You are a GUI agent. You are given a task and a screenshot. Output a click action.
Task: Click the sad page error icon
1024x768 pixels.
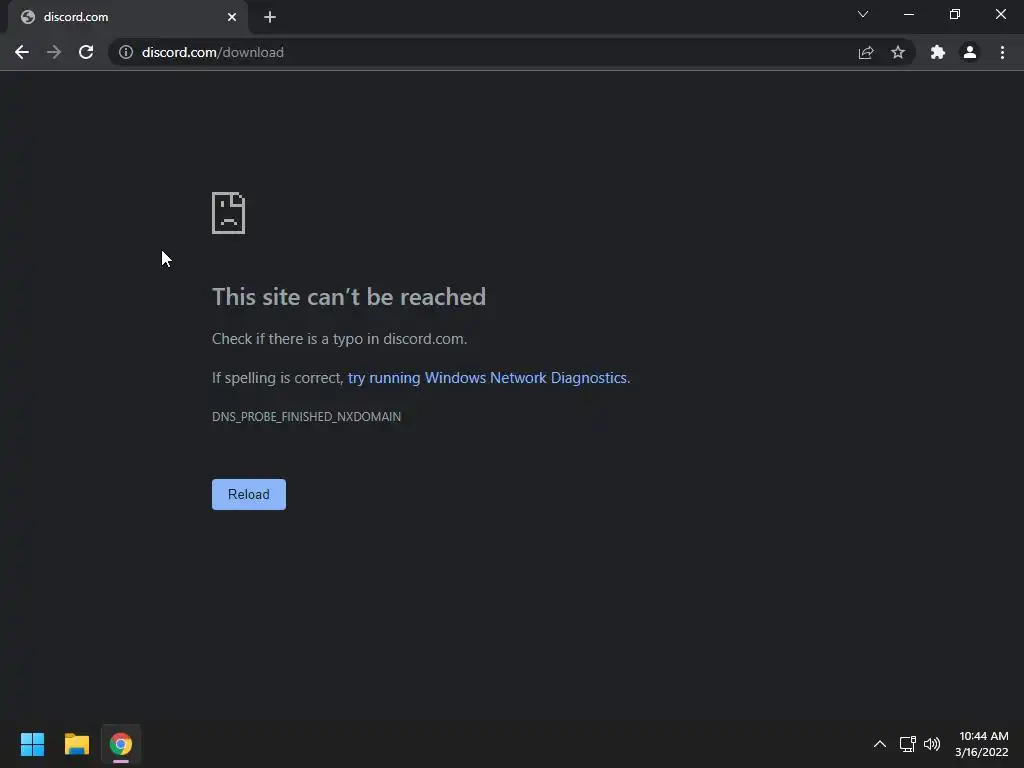(x=229, y=213)
